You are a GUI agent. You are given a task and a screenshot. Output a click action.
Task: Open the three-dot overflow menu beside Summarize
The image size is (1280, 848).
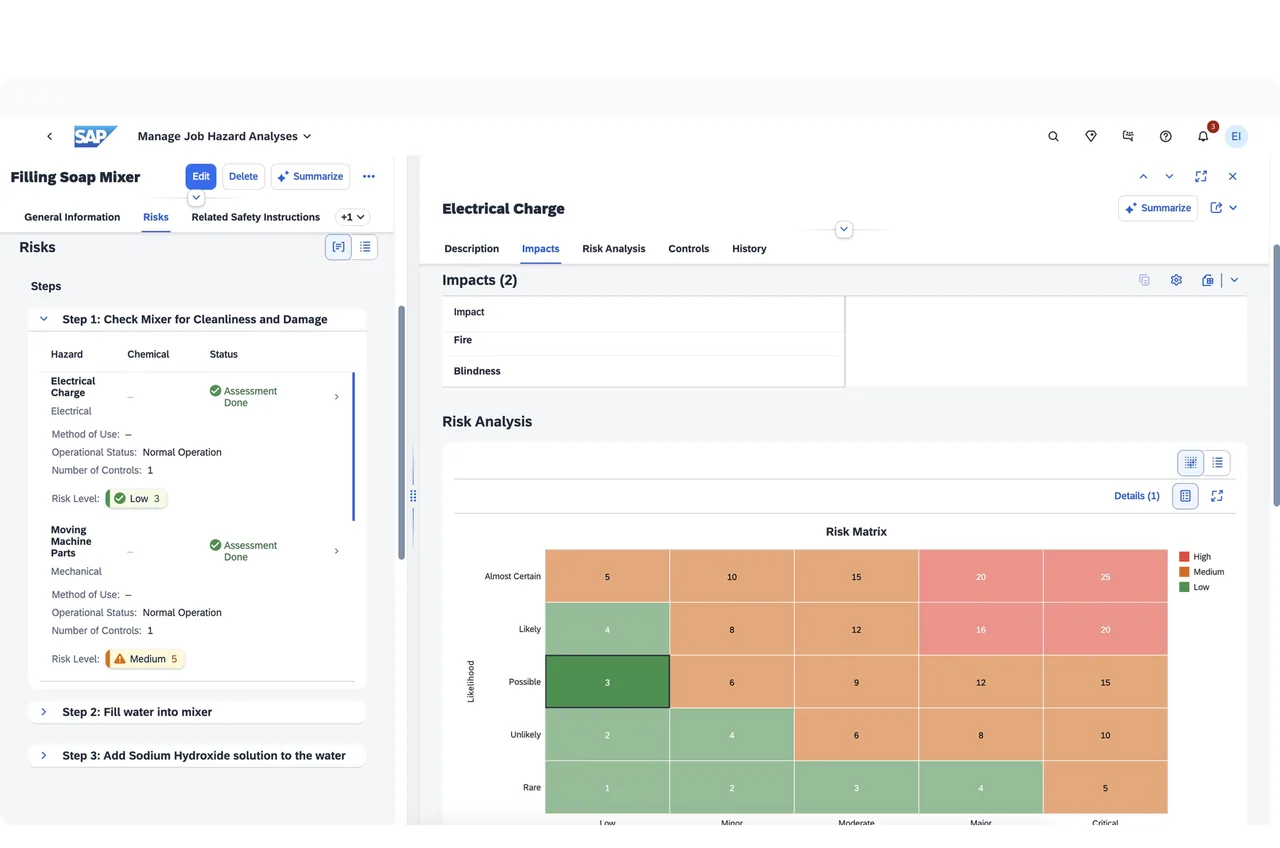click(x=369, y=176)
